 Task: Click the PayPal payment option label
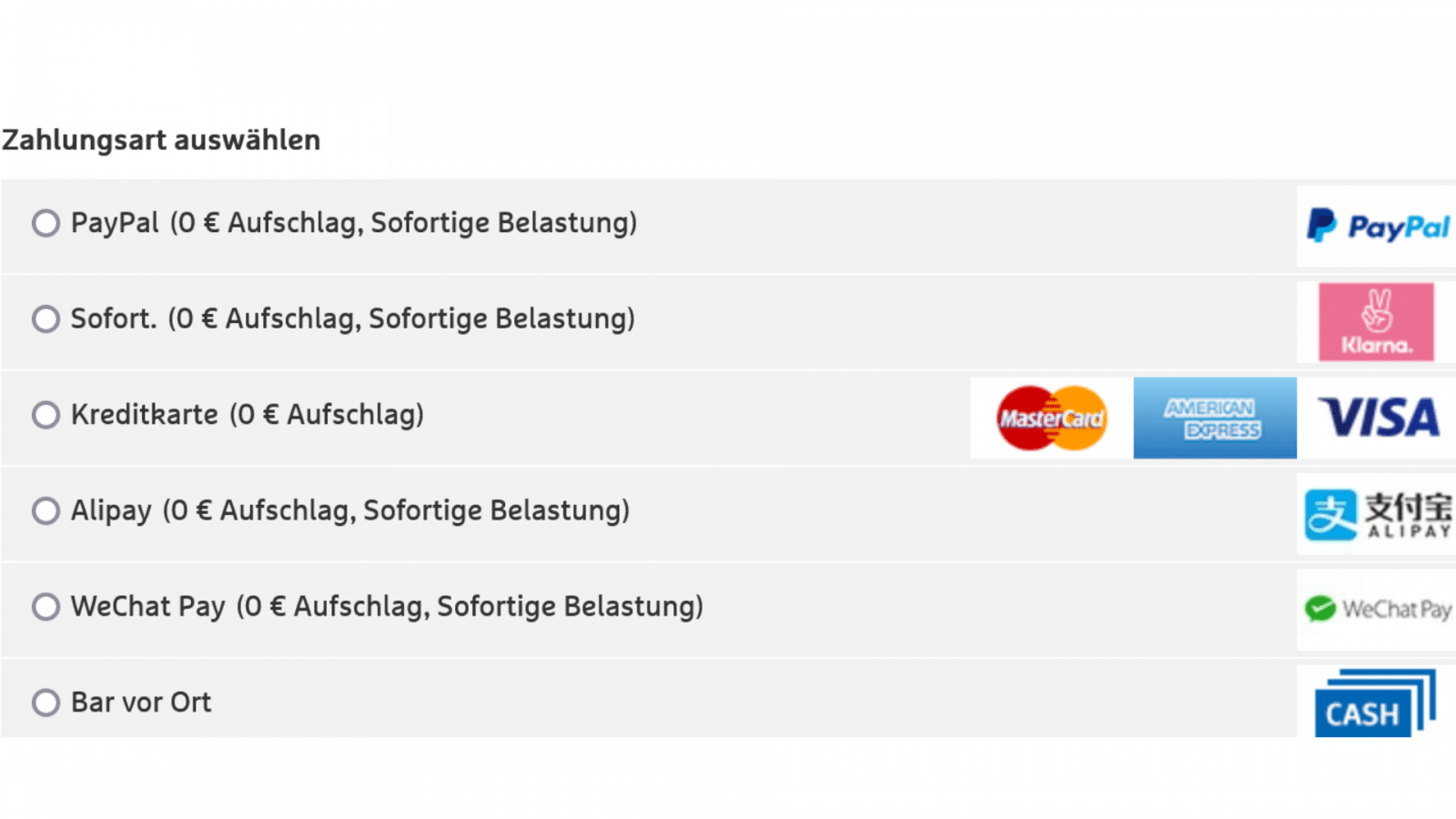click(353, 223)
